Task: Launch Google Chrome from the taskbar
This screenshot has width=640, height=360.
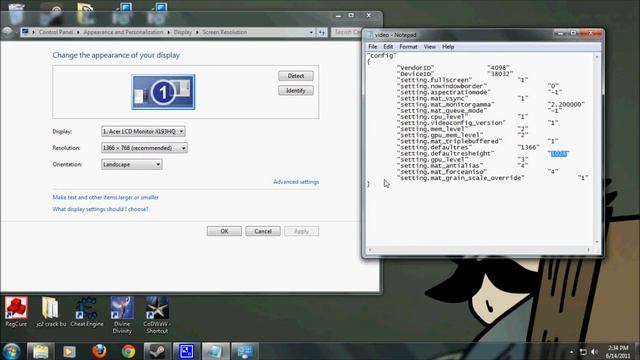Action: [x=128, y=351]
